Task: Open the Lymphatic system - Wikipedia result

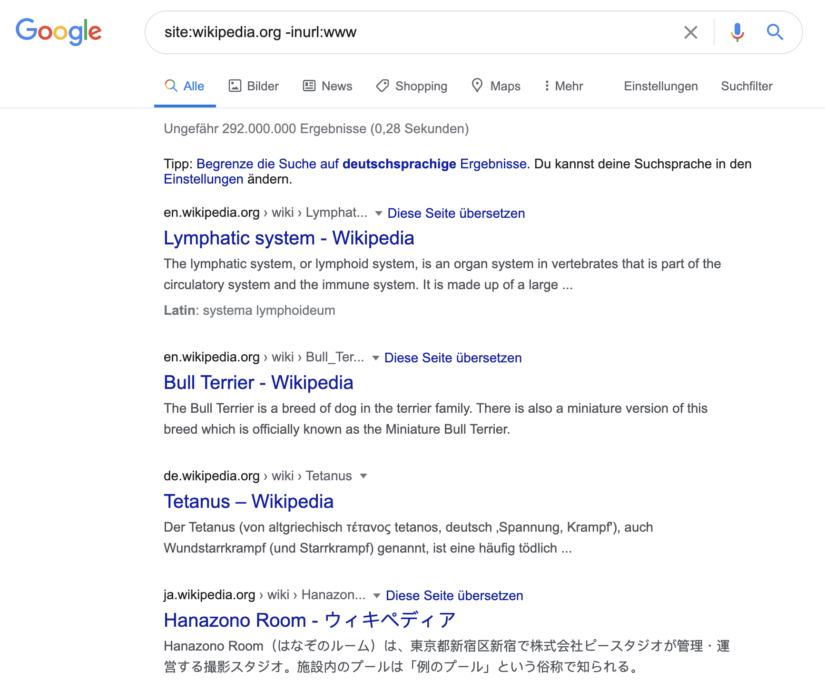Action: [x=289, y=238]
